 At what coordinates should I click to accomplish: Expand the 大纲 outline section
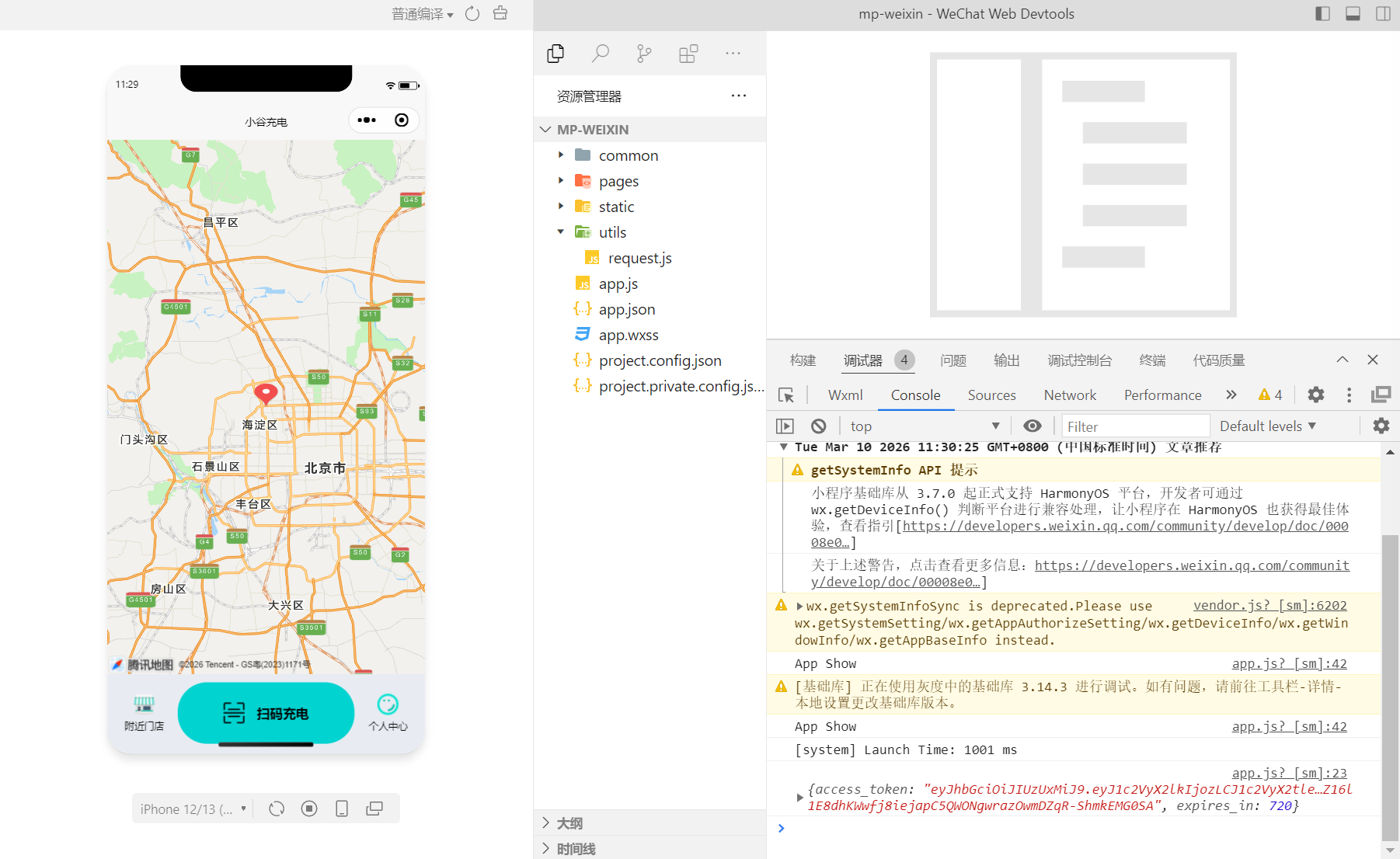click(650, 822)
